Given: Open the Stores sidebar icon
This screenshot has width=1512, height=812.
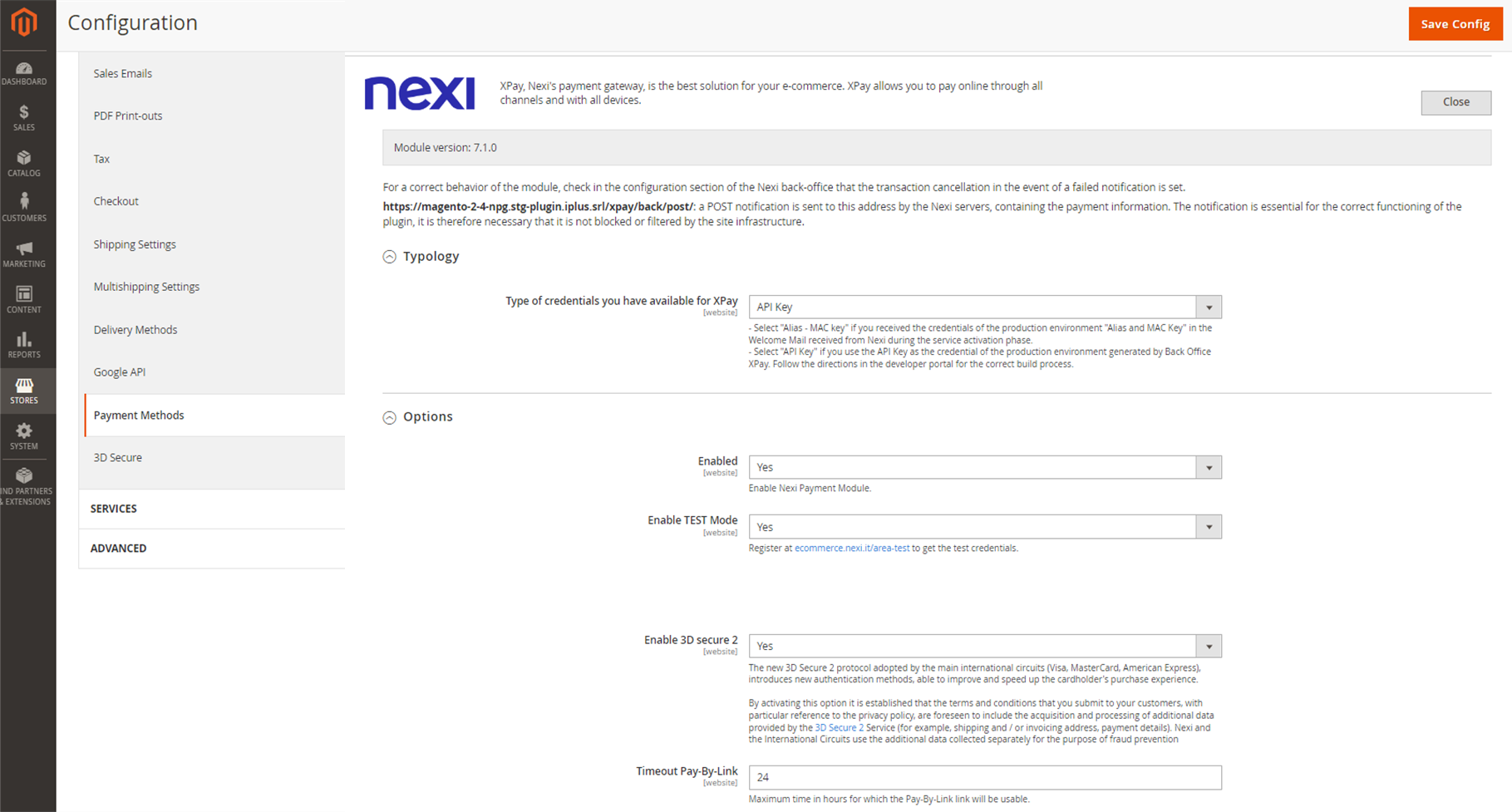Looking at the screenshot, I should pyautogui.click(x=24, y=391).
